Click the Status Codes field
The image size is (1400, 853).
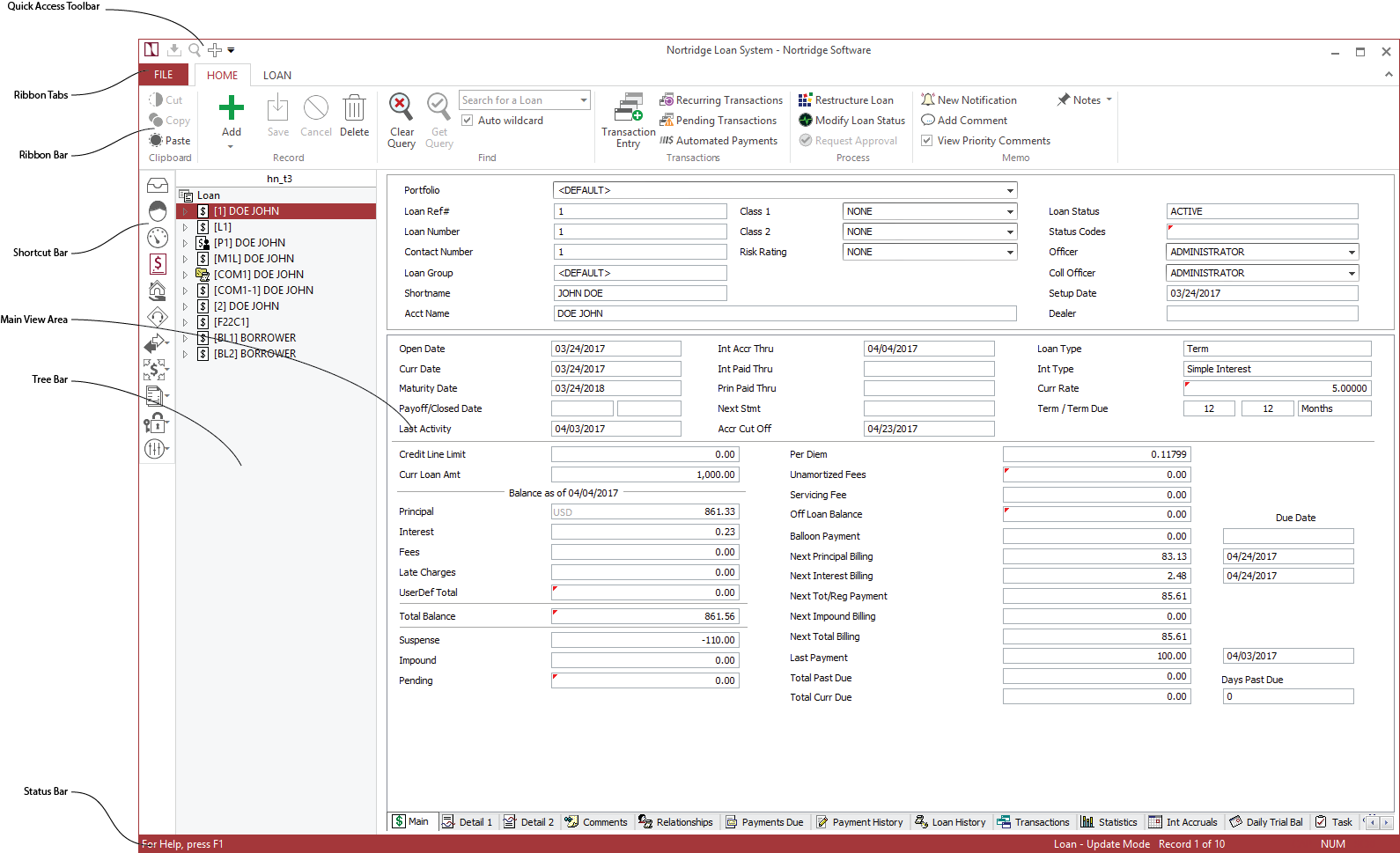[1262, 232]
